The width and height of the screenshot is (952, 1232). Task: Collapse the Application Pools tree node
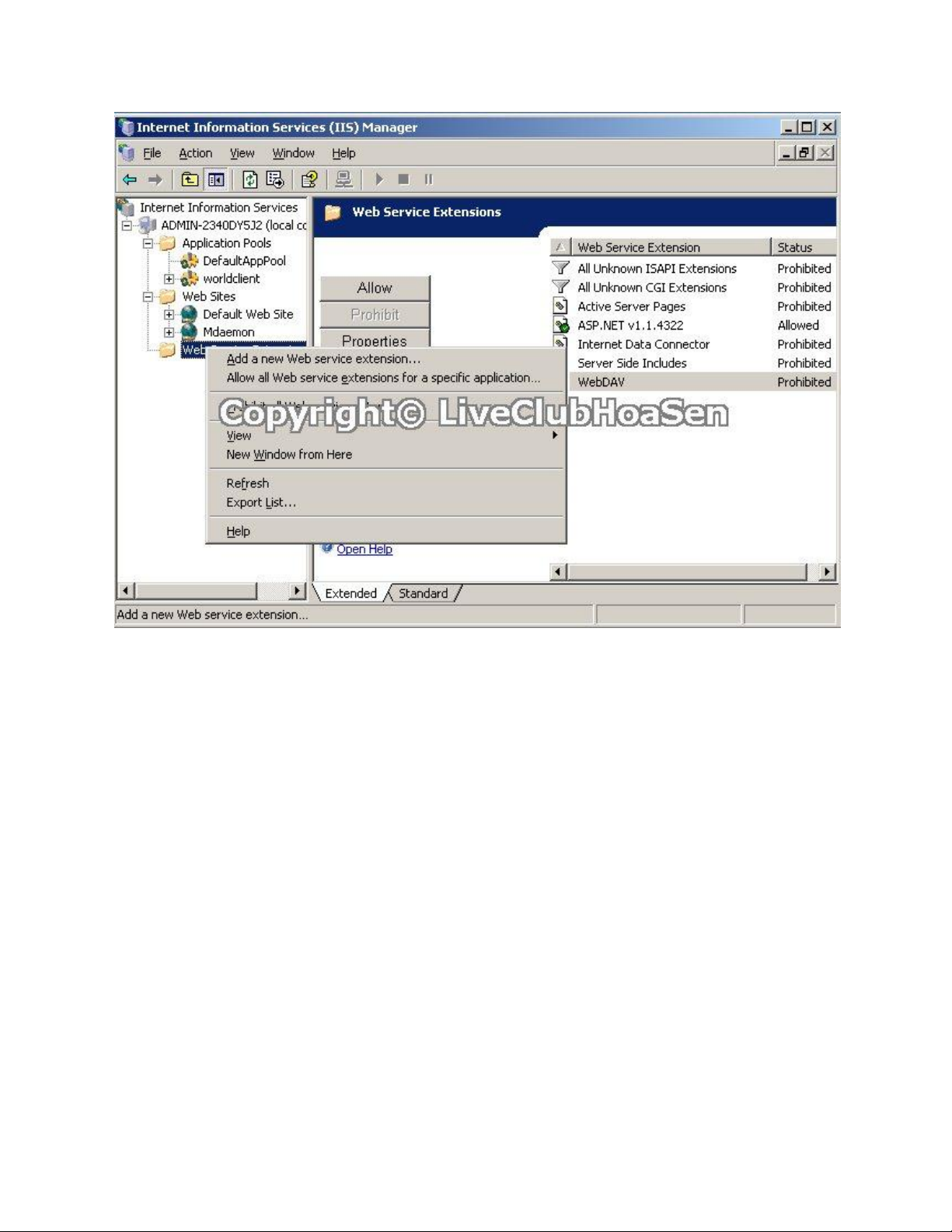pyautogui.click(x=148, y=243)
